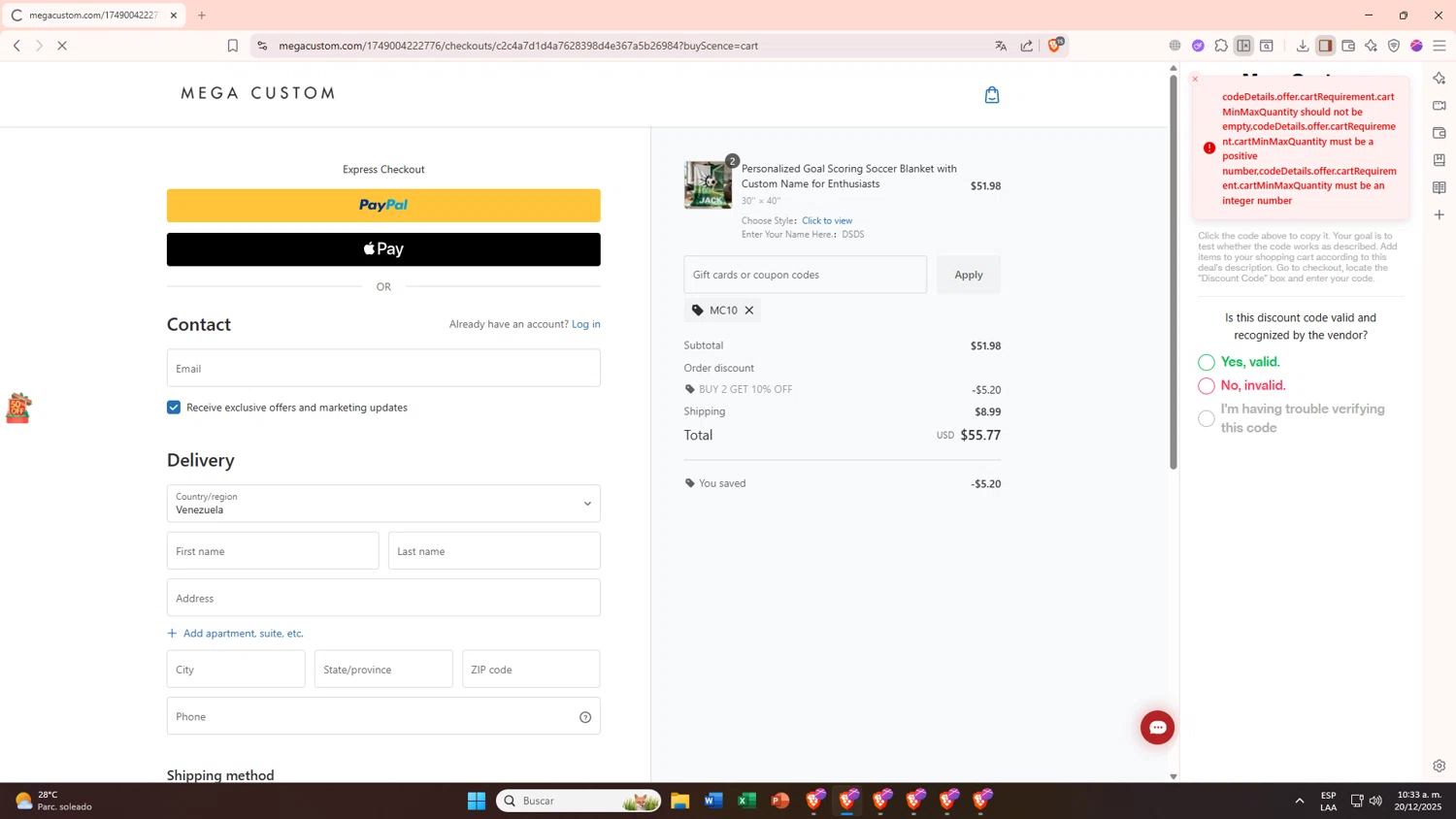This screenshot has width=1456, height=819.
Task: Open the Brave wallet icon in toolbar
Action: [x=1348, y=46]
